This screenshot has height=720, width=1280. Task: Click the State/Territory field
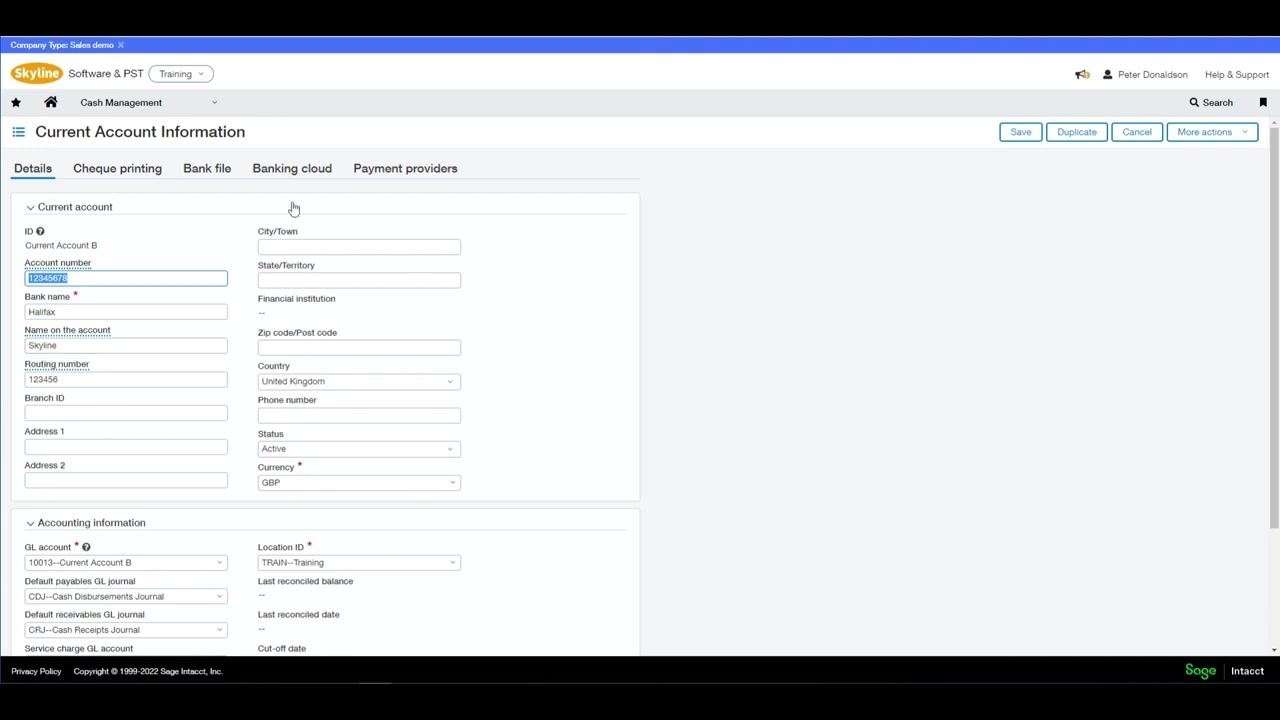pos(359,281)
